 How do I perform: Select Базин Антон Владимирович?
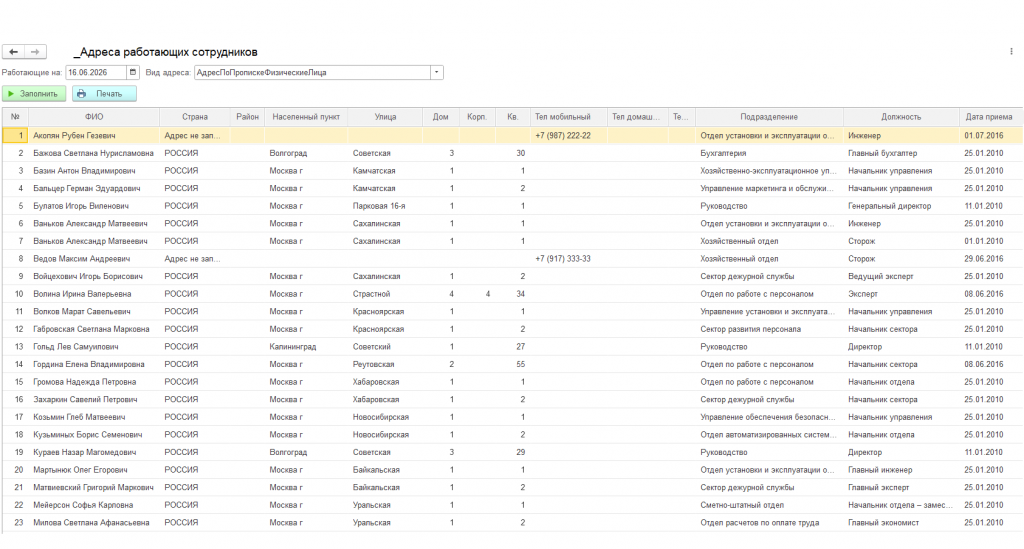coord(513,171)
